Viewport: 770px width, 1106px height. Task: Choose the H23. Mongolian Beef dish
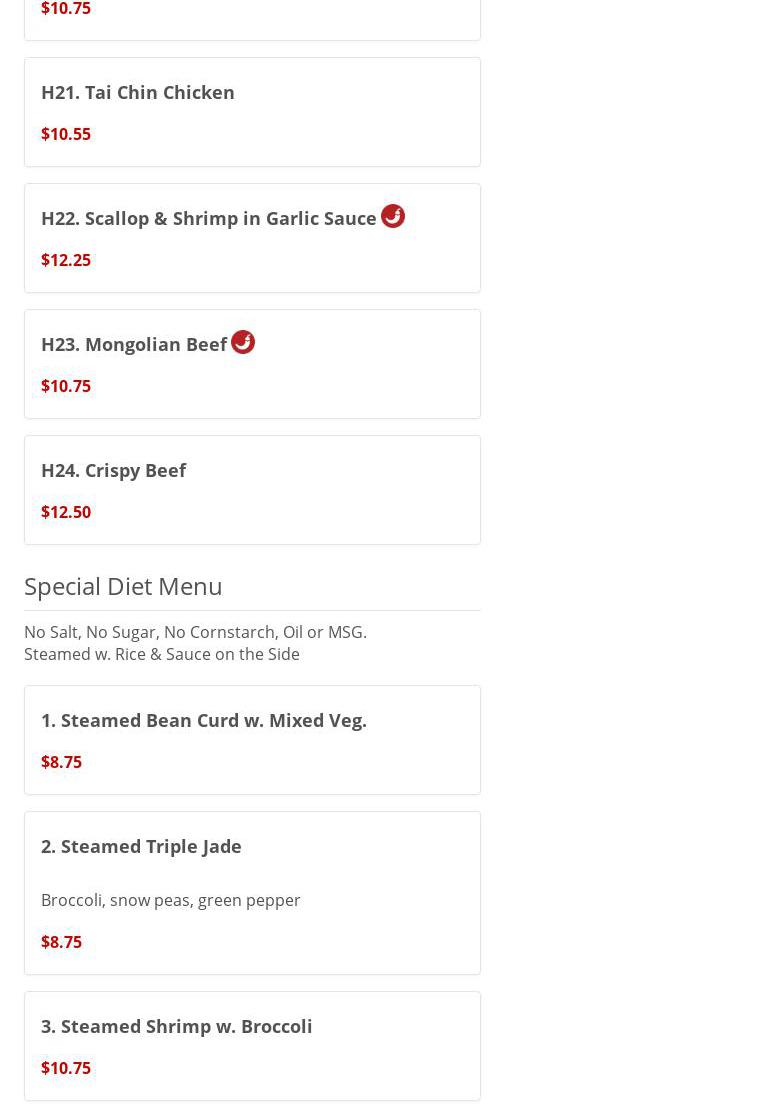click(x=134, y=344)
